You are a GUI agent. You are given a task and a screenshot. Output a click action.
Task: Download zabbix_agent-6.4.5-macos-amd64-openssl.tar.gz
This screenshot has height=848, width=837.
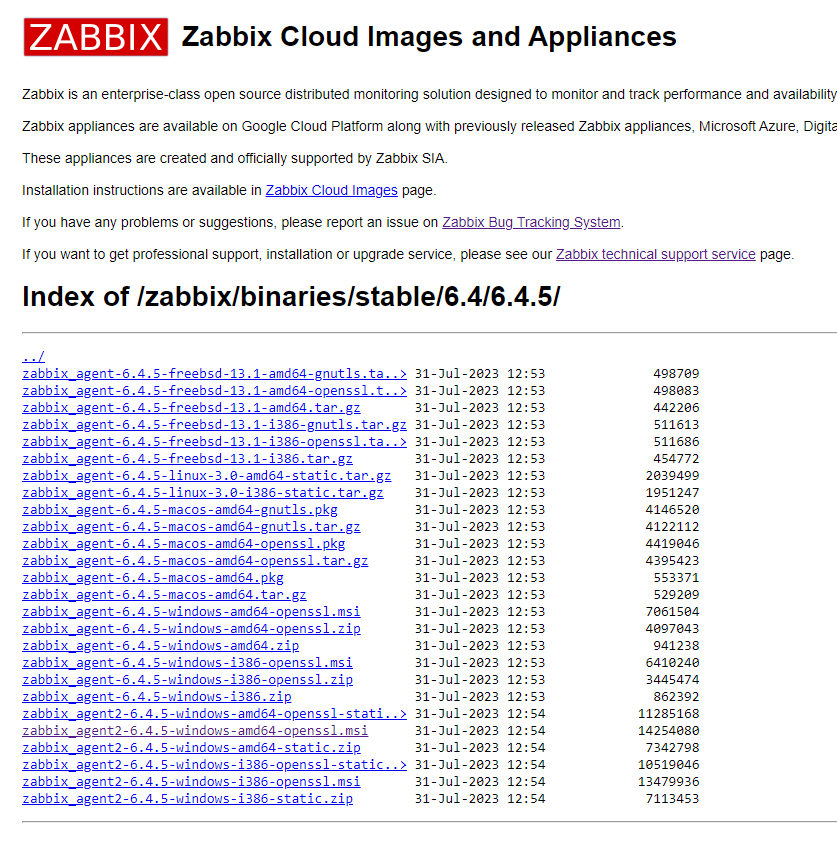pos(194,560)
